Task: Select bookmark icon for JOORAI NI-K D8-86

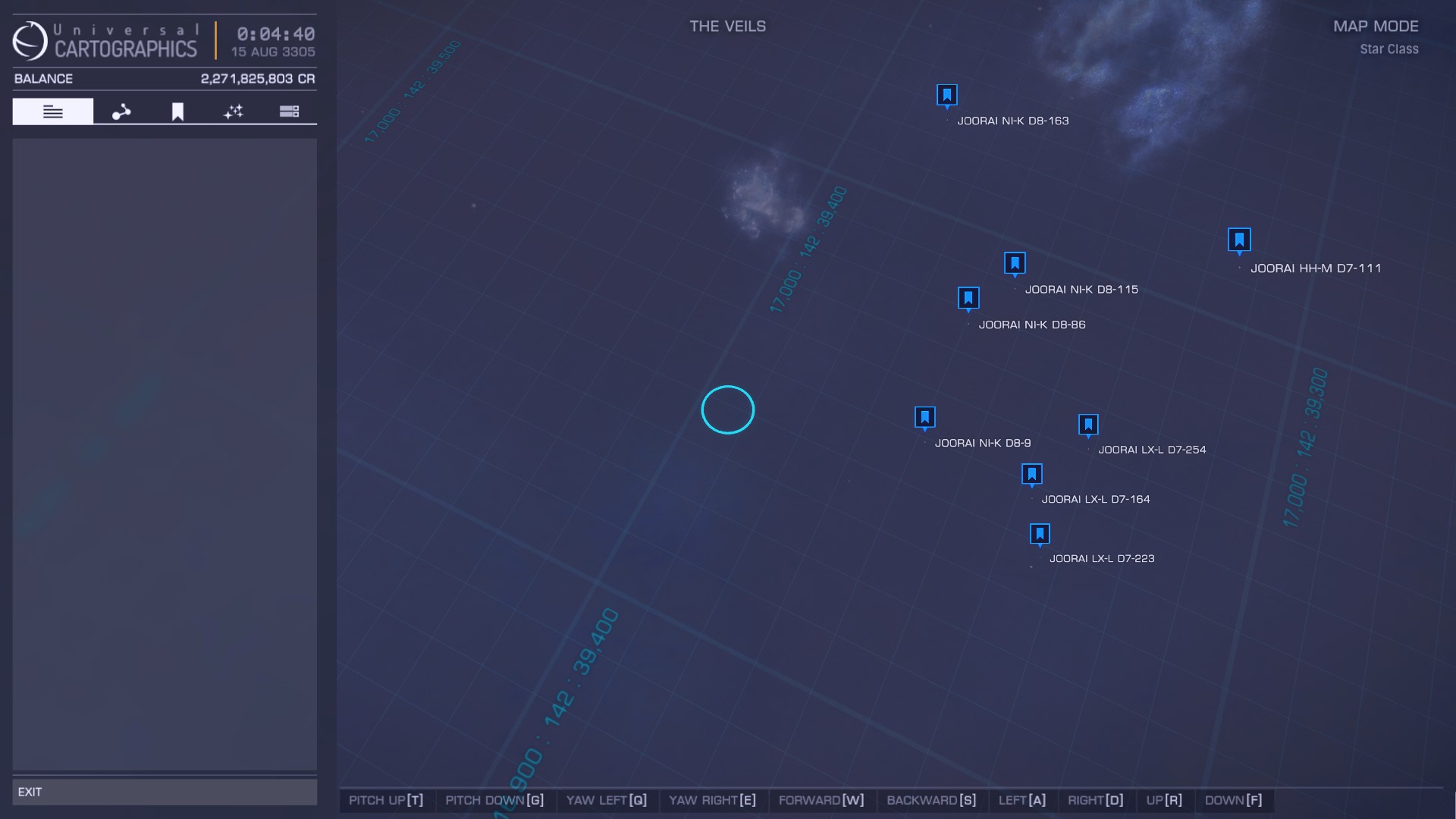Action: point(968,298)
